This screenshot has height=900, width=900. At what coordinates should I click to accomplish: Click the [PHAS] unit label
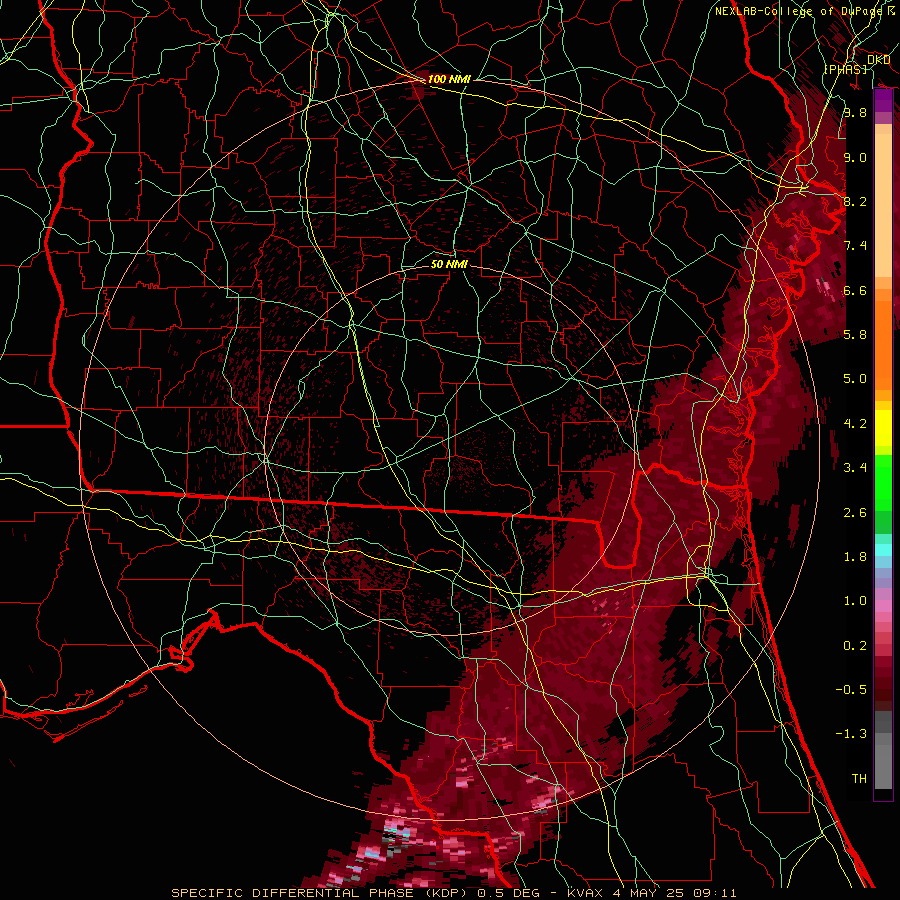click(845, 69)
